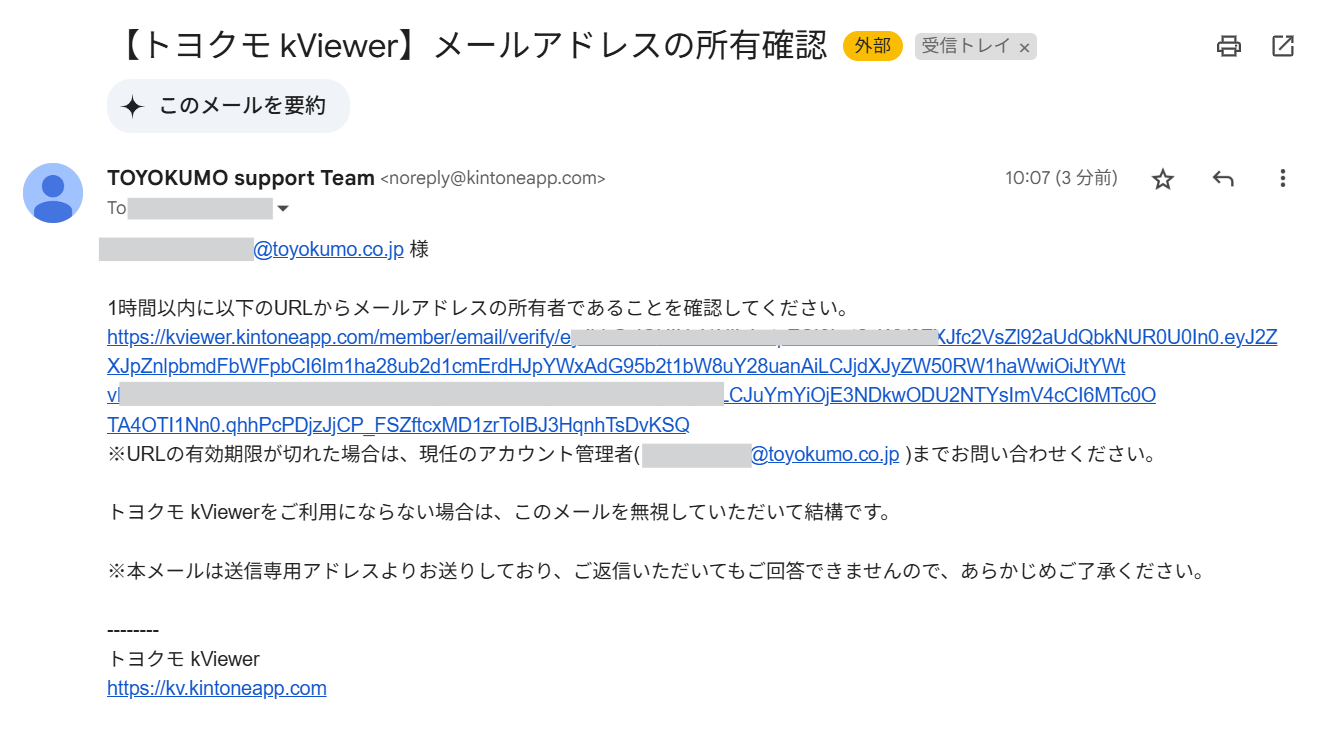Click the 10:07 (3 分前) timestamp
Image resolution: width=1336 pixels, height=733 pixels.
point(1061,178)
